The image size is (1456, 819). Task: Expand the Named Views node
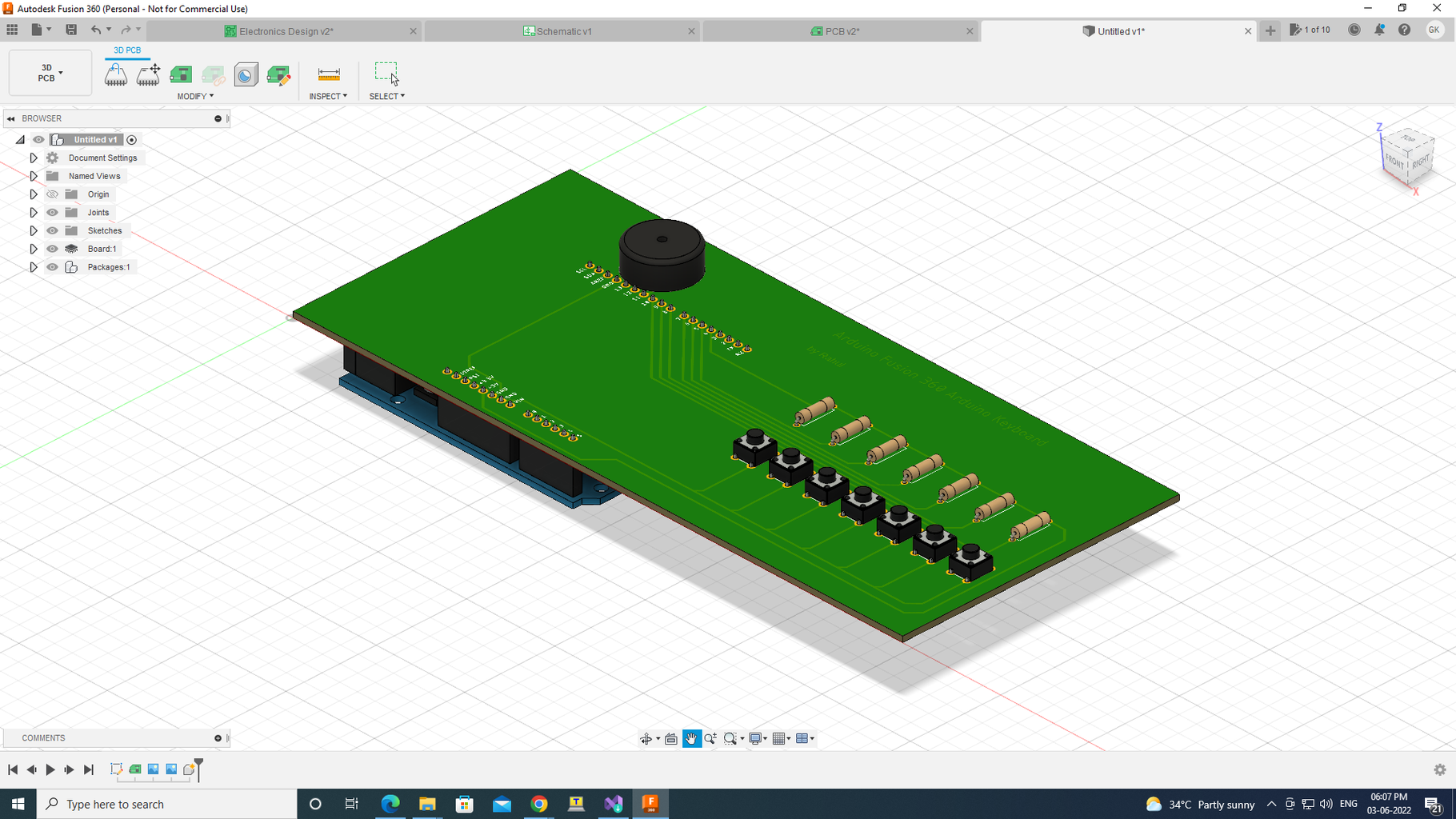(33, 175)
